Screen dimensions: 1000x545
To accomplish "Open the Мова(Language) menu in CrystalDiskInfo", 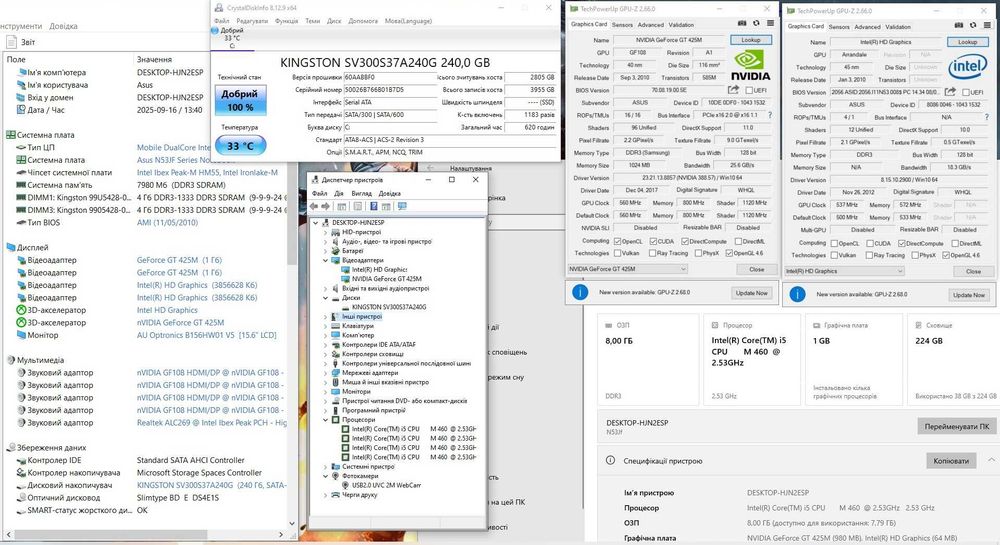I will tap(408, 21).
